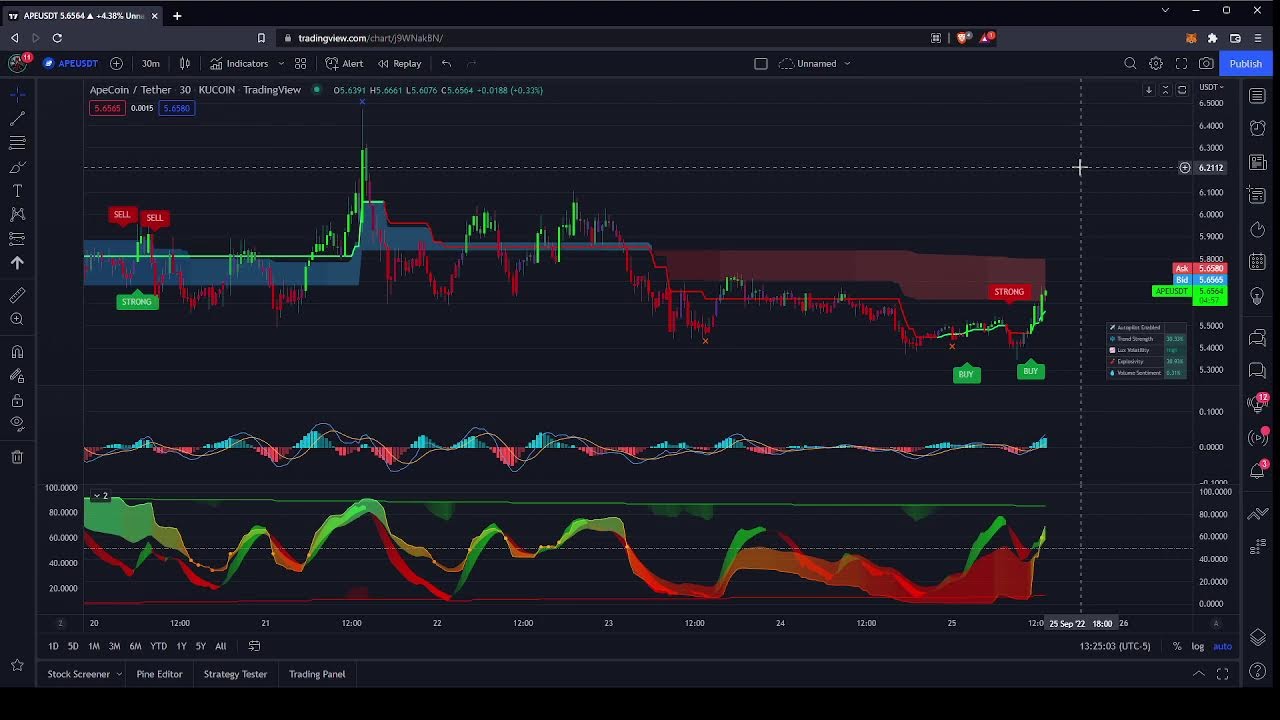Expand the Stock Screener dropdown arrow
Screen dimensions: 1280x720
pos(119,674)
